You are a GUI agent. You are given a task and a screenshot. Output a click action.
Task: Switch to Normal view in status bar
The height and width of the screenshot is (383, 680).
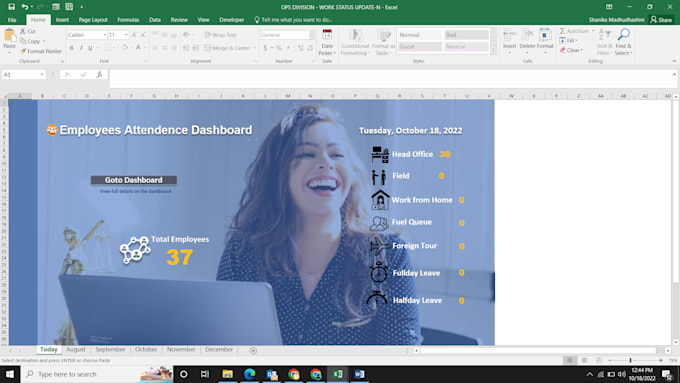click(570, 360)
